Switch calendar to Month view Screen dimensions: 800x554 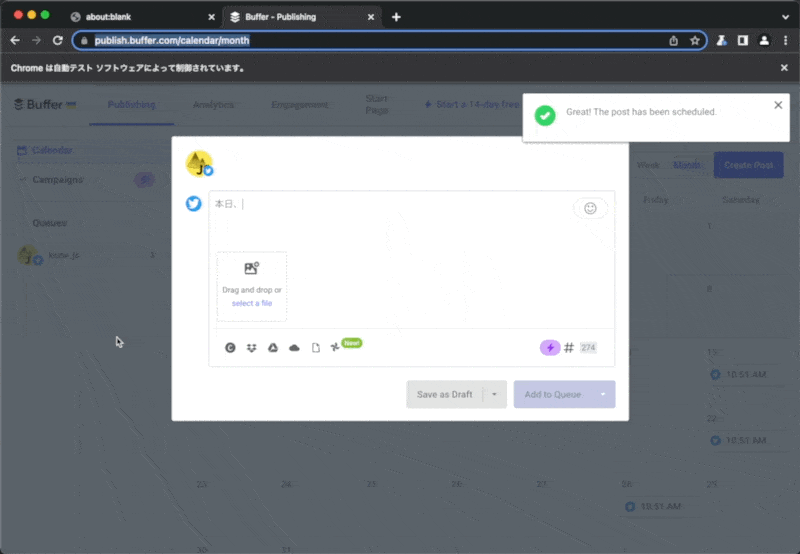point(686,165)
